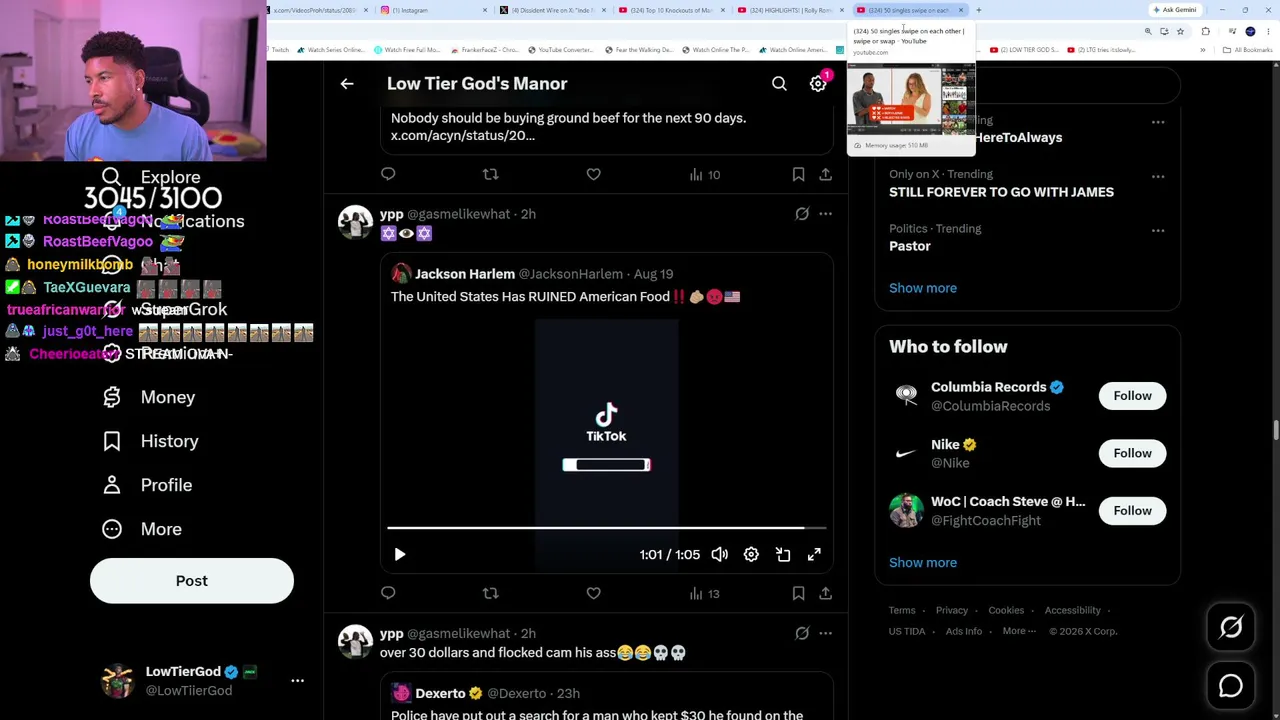
Task: View analytics showing 13 views
Action: tap(704, 594)
